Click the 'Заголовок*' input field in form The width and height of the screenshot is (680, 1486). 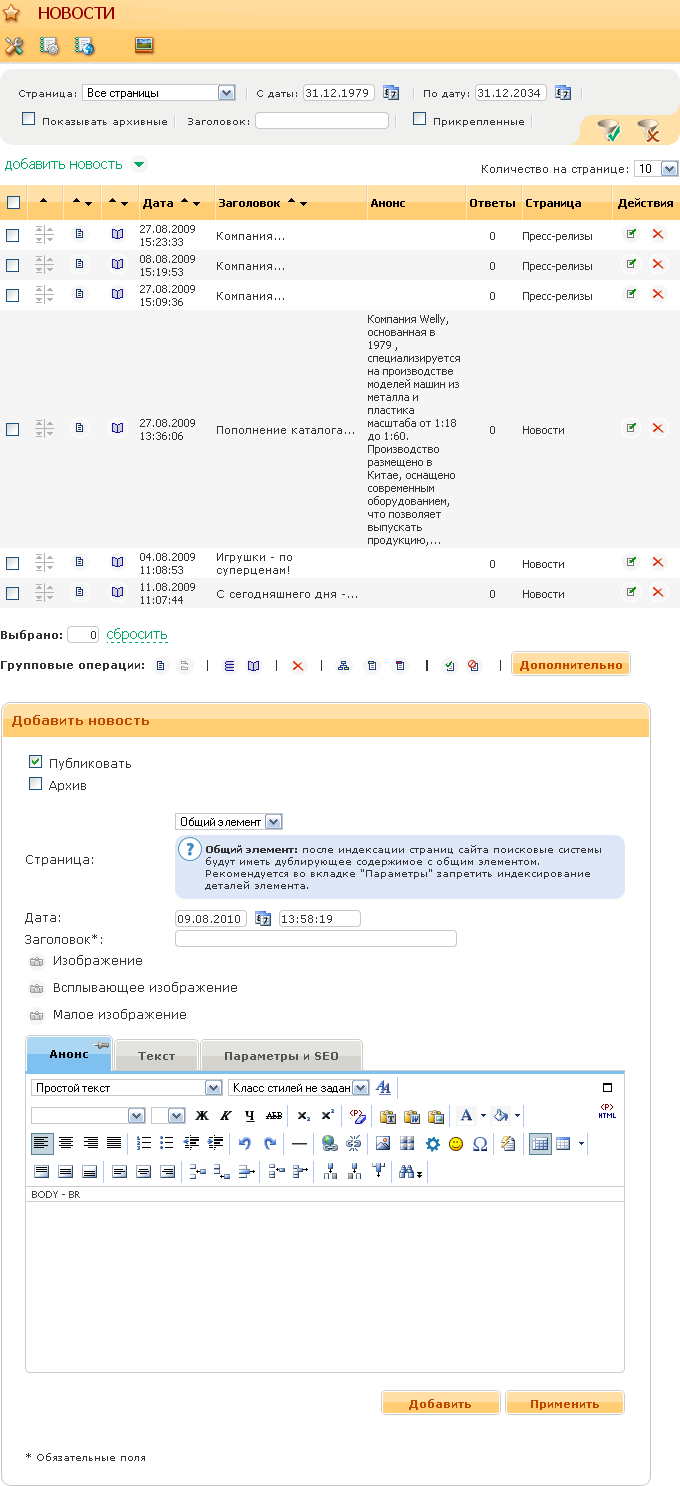tap(315, 939)
